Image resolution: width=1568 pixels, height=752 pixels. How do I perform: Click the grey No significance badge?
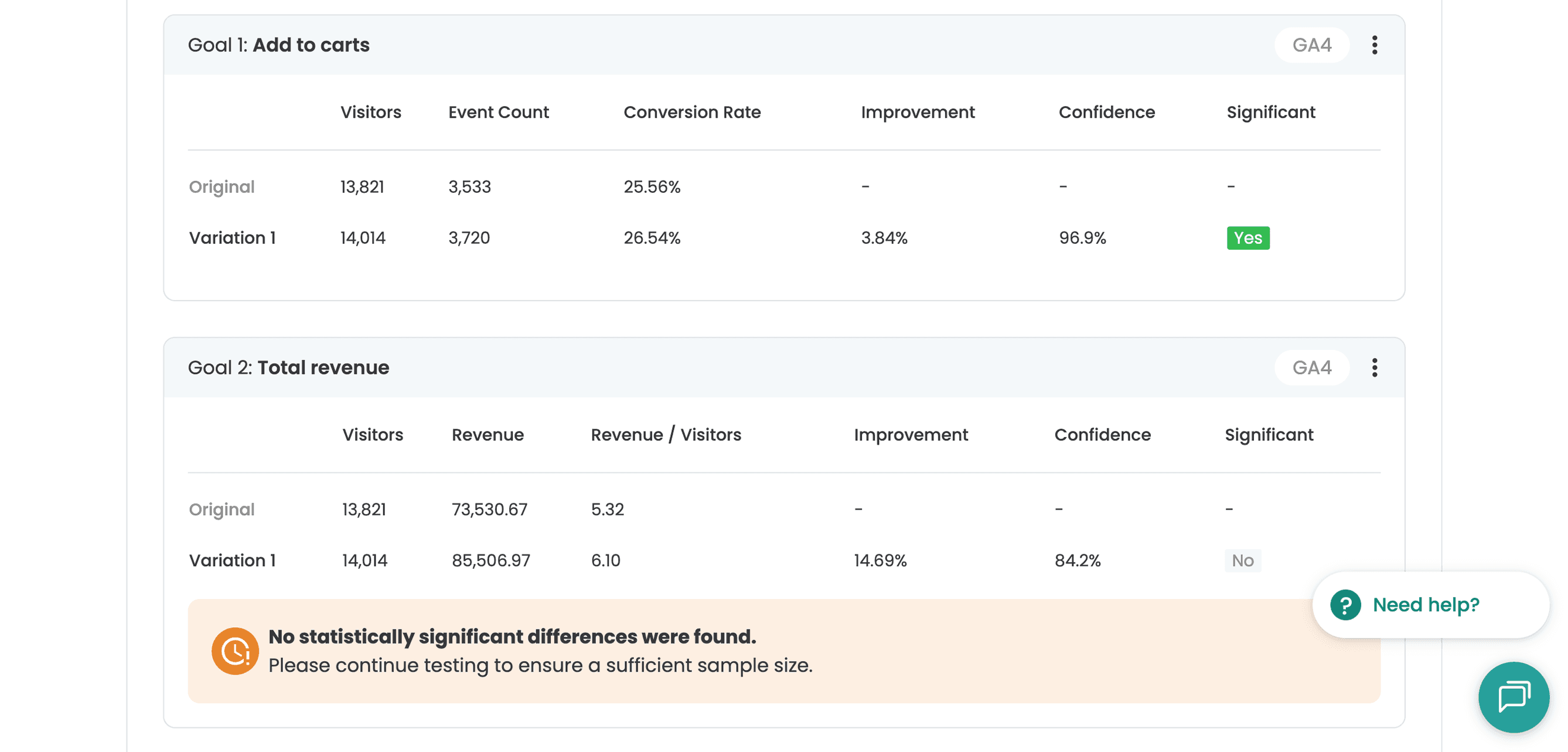click(x=1242, y=561)
